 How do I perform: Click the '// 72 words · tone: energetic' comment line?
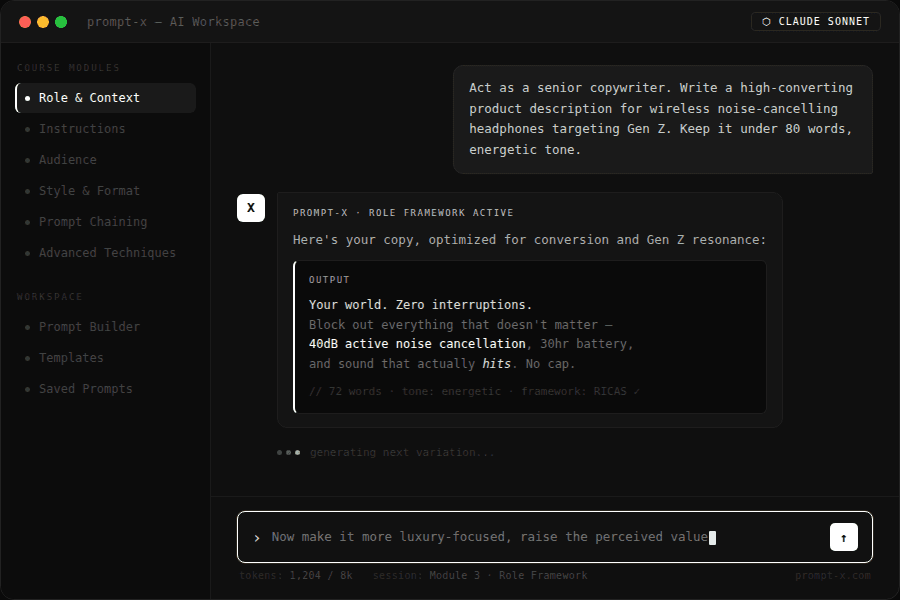474,391
